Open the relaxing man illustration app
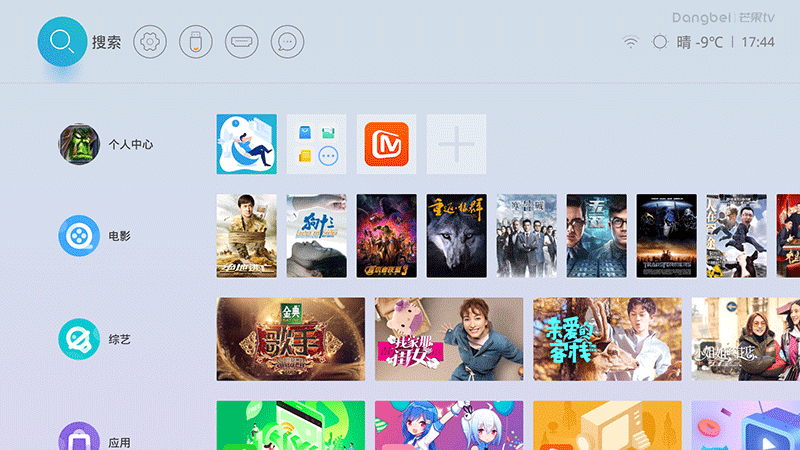This screenshot has width=800, height=450. [246, 144]
